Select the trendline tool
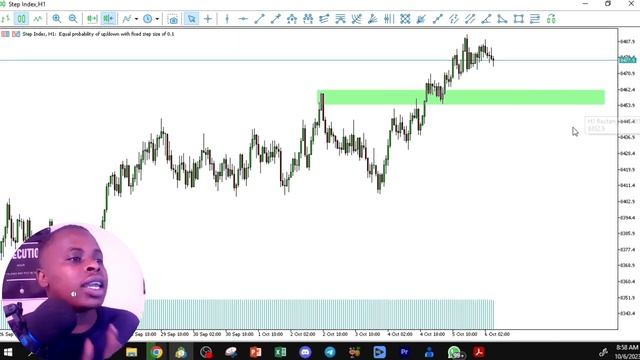Screen dimensions: 640x360 [259, 19]
